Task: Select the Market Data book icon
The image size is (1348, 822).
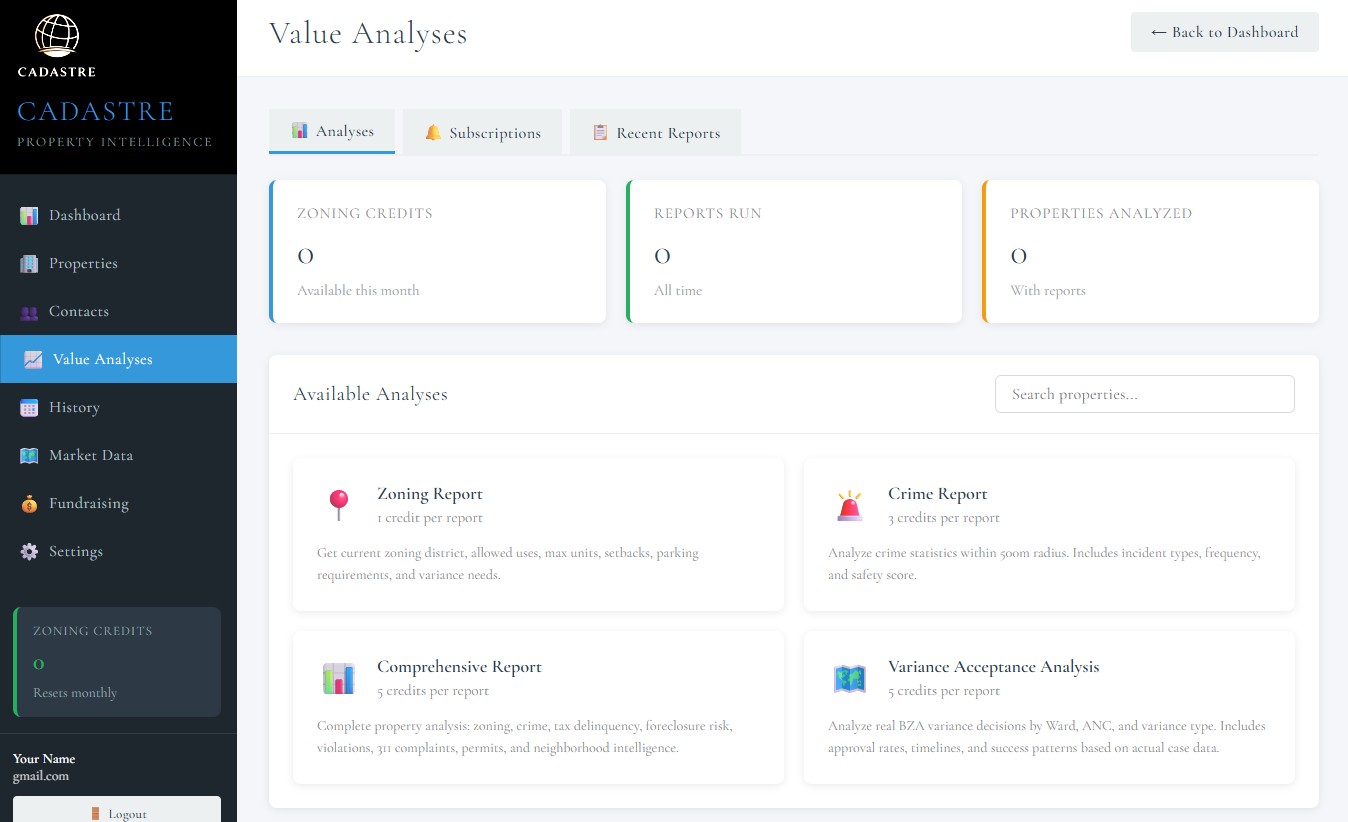Action: pos(30,455)
